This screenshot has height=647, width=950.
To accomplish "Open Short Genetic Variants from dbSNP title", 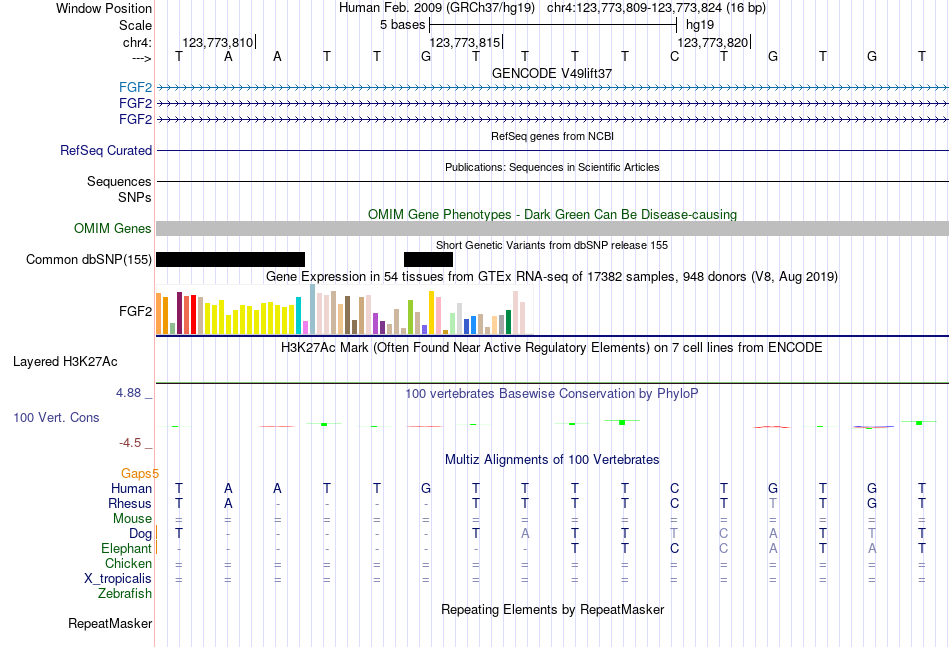I will click(552, 245).
